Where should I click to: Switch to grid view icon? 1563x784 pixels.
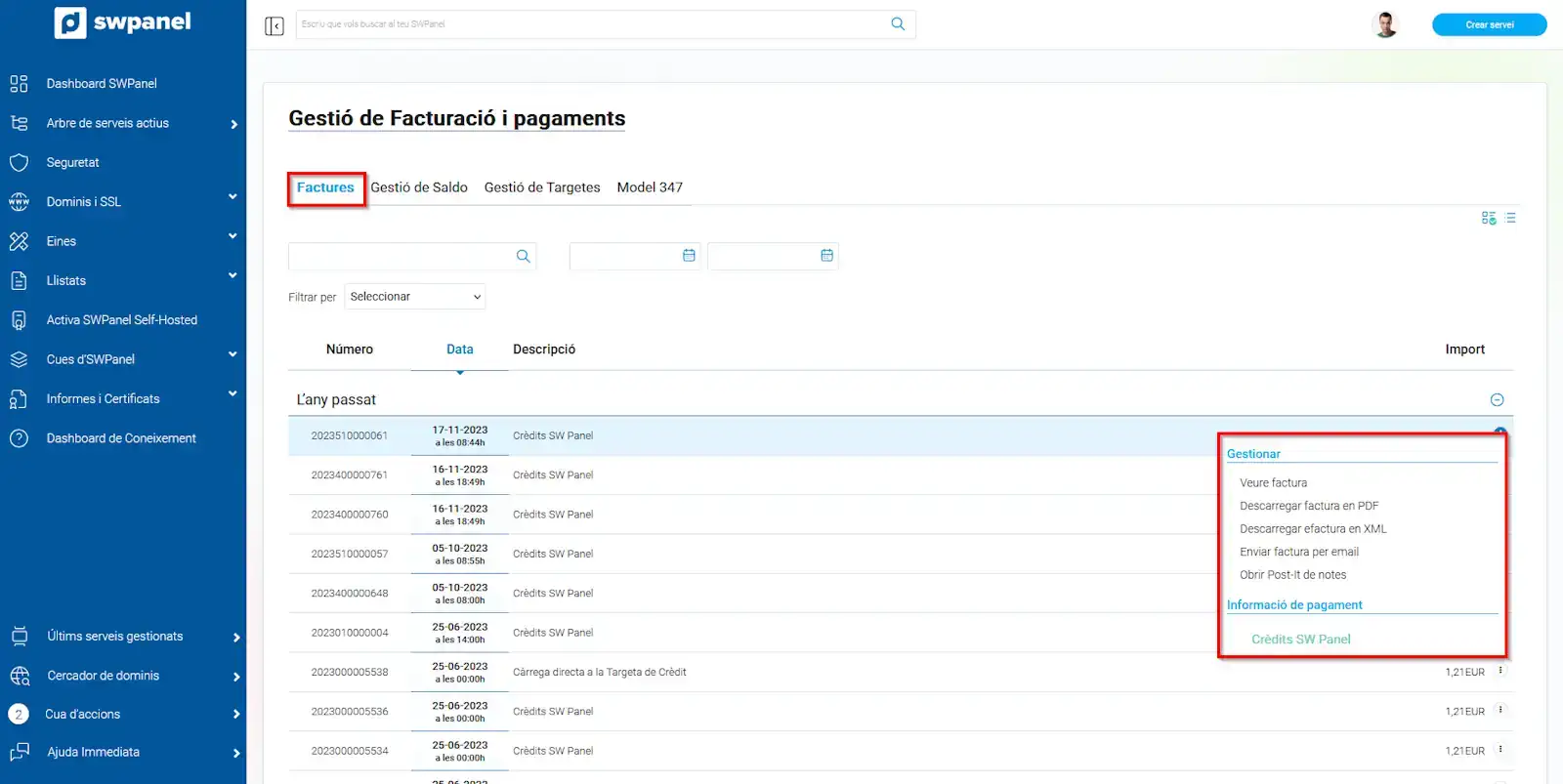click(1489, 218)
